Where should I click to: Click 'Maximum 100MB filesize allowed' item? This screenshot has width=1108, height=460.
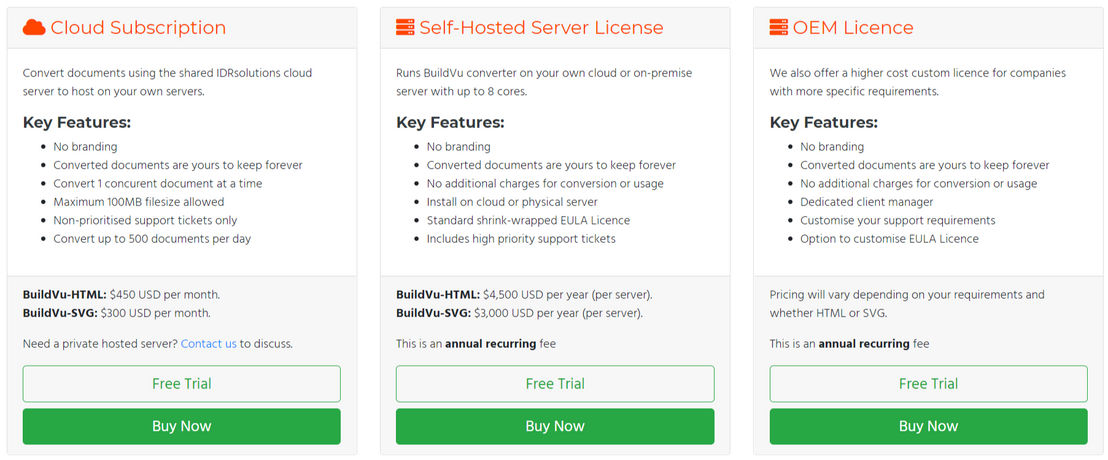click(x=138, y=202)
